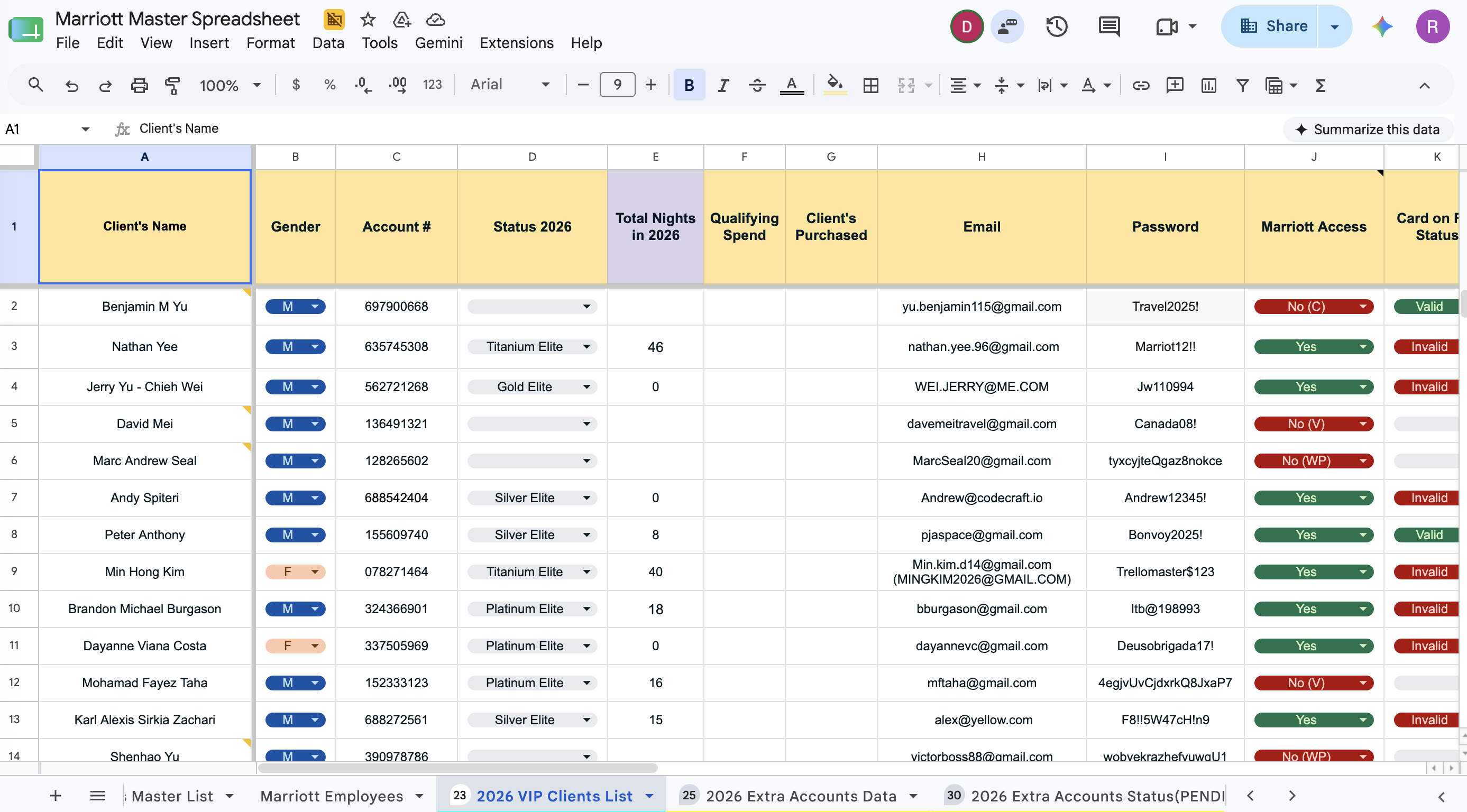Select email cell alex@yellow.com
Image resolution: width=1467 pixels, height=812 pixels.
pos(982,720)
